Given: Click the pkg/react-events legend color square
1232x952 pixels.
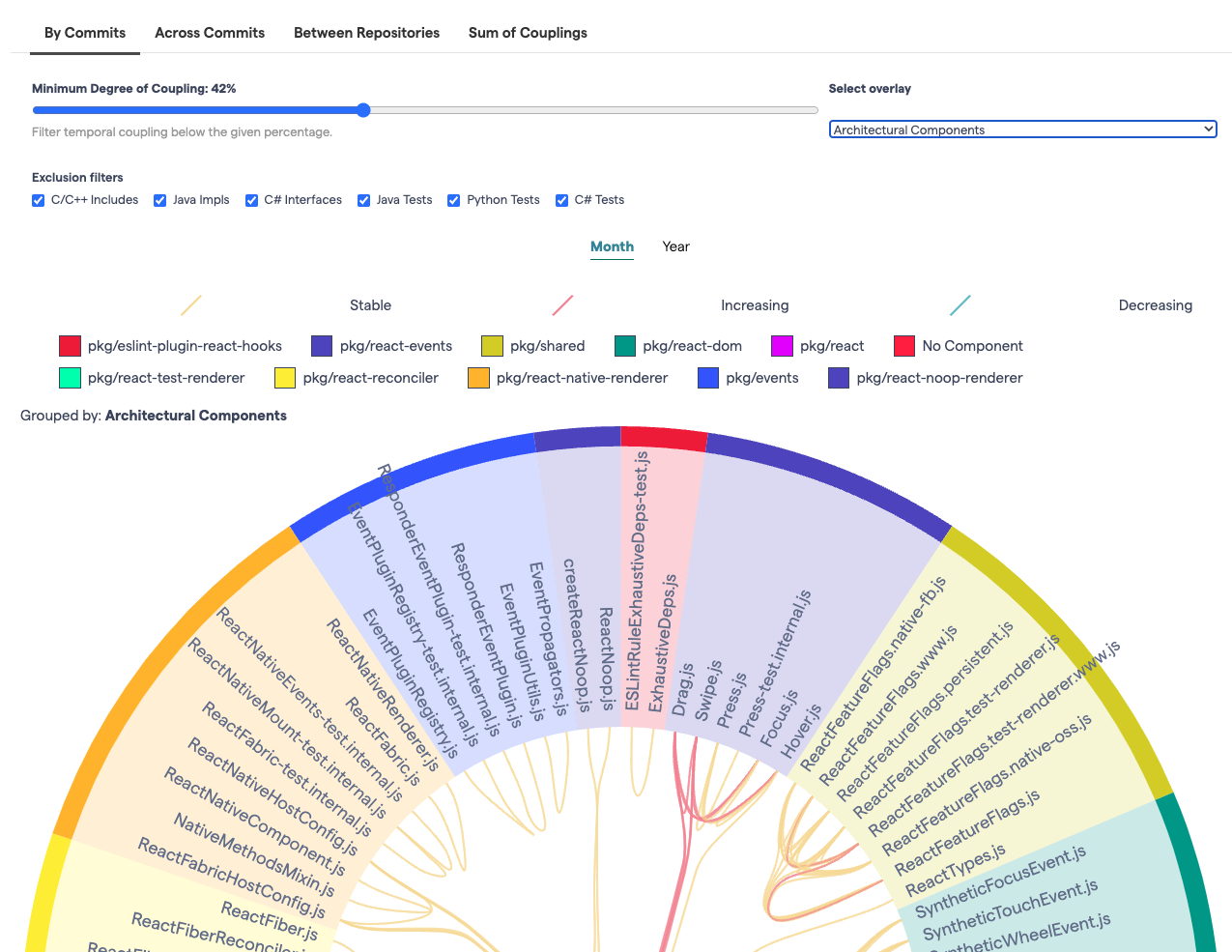Looking at the screenshot, I should [x=322, y=346].
